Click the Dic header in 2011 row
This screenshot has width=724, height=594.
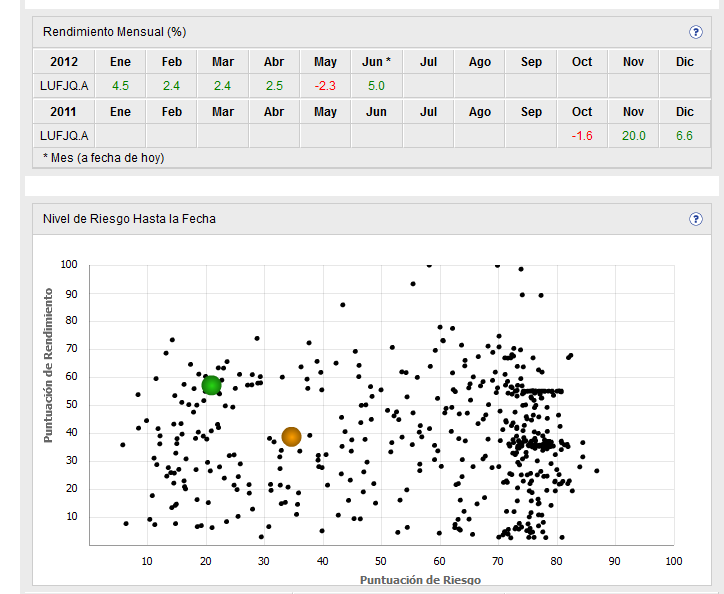[684, 112]
